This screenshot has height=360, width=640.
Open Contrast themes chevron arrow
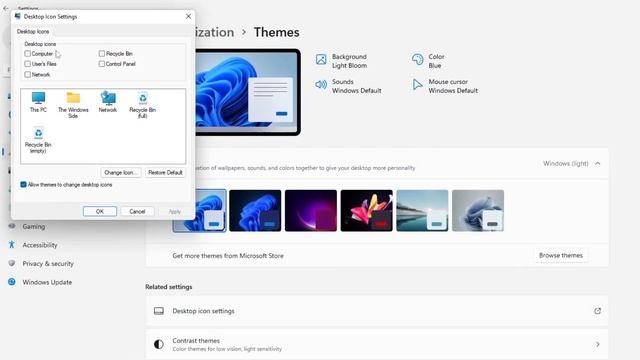coord(598,344)
